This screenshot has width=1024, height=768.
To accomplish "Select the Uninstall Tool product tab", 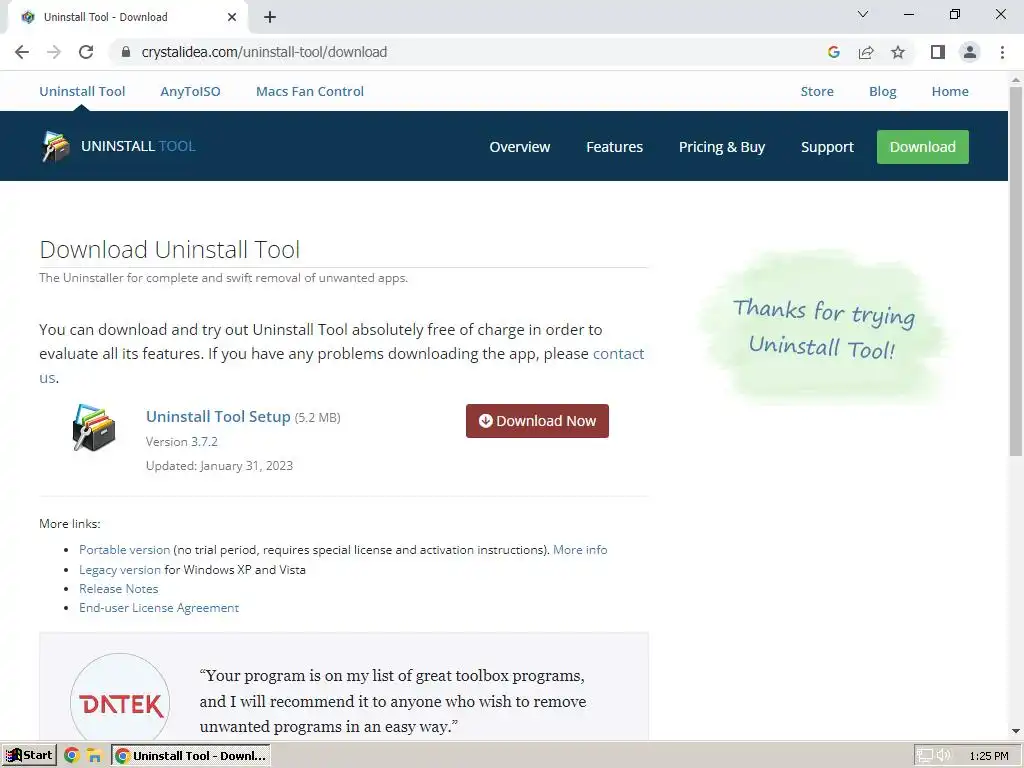I will (82, 91).
